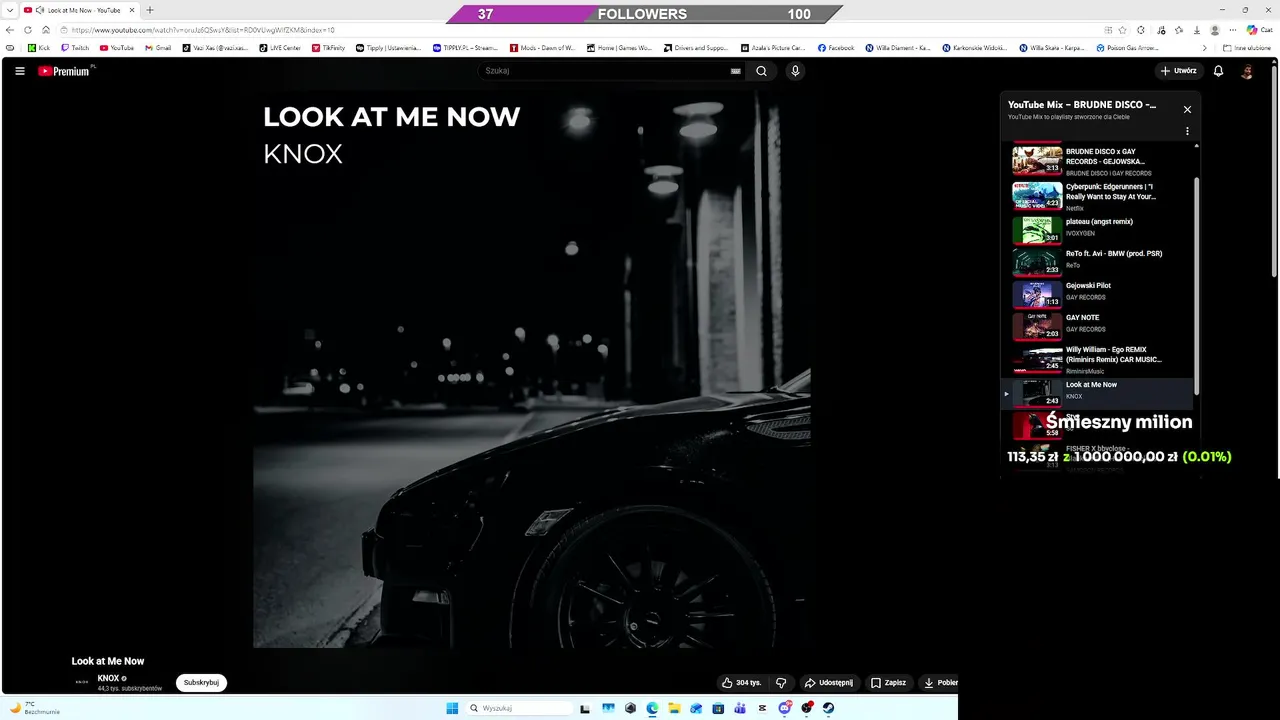Open File Explorer from the taskbar
This screenshot has width=1280, height=720.
point(674,708)
